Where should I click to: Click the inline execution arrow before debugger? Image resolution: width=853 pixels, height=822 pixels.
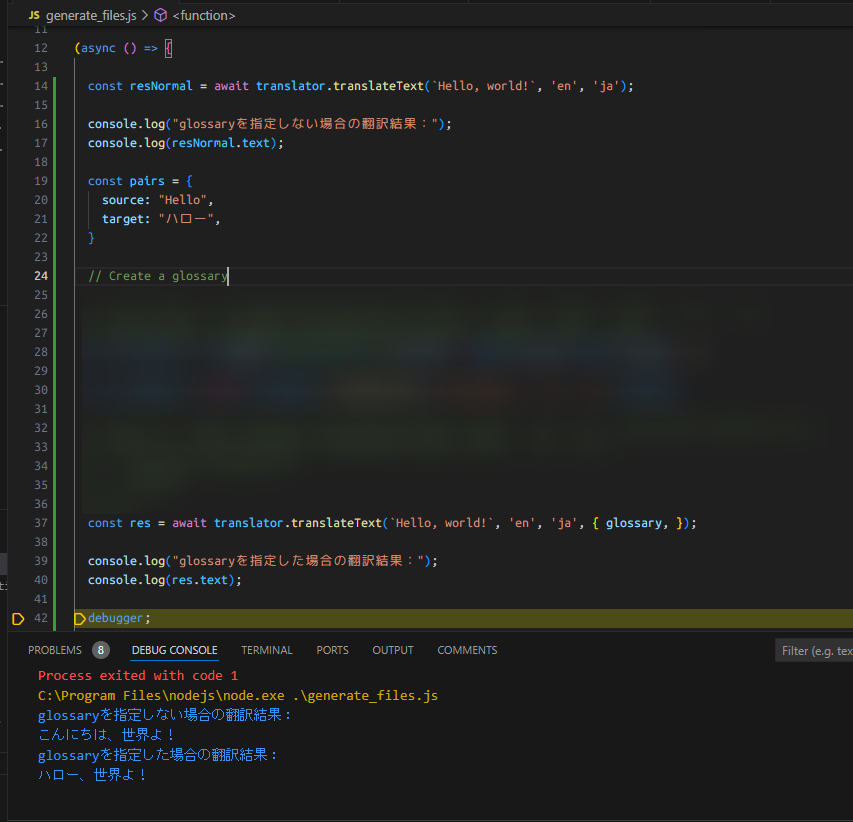[80, 619]
